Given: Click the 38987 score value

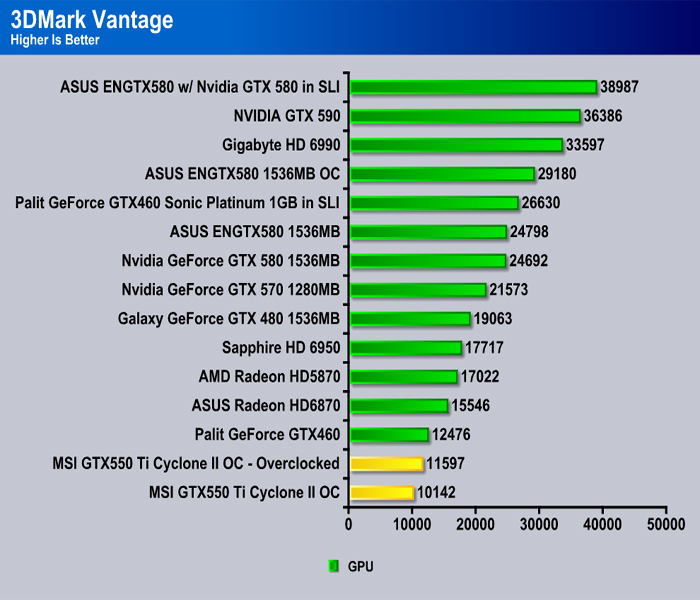Looking at the screenshot, I should [619, 87].
